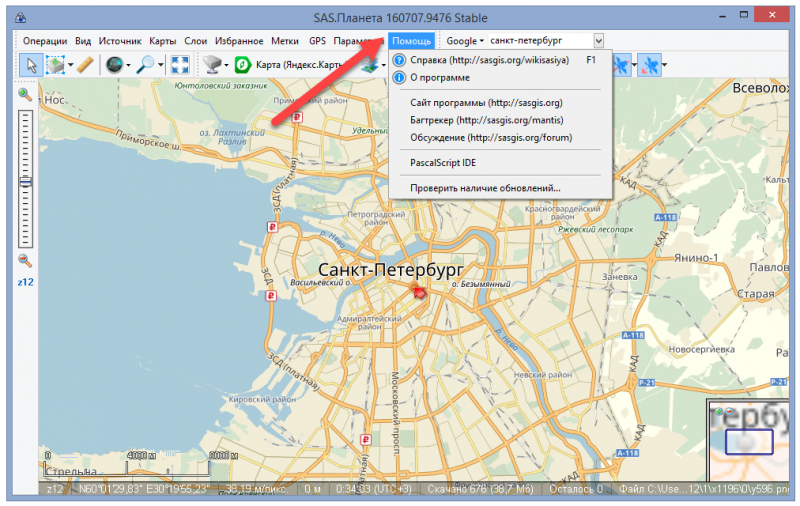The width and height of the screenshot is (800, 506).
Task: Click the Санкт-Петербург city label
Action: [x=391, y=270]
